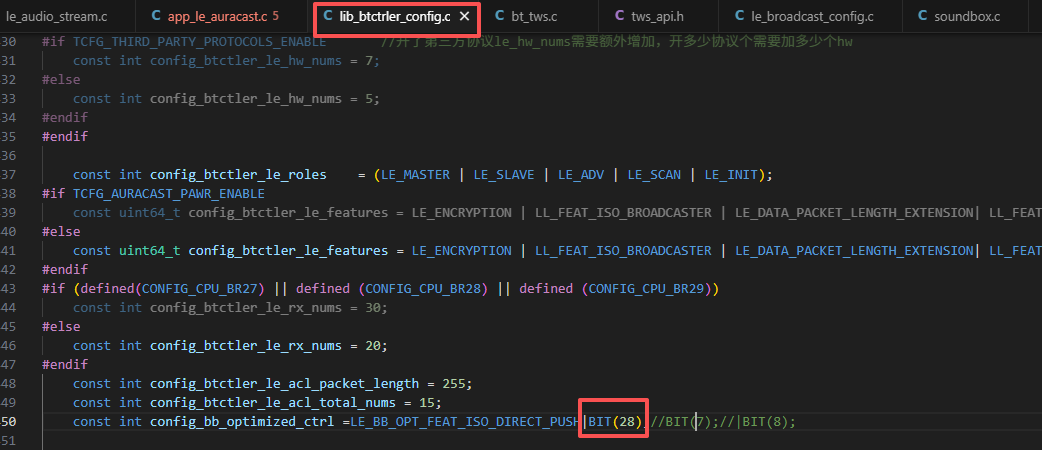Click line number 51 in the gutter
The image size is (1042, 450).
(x=8, y=441)
